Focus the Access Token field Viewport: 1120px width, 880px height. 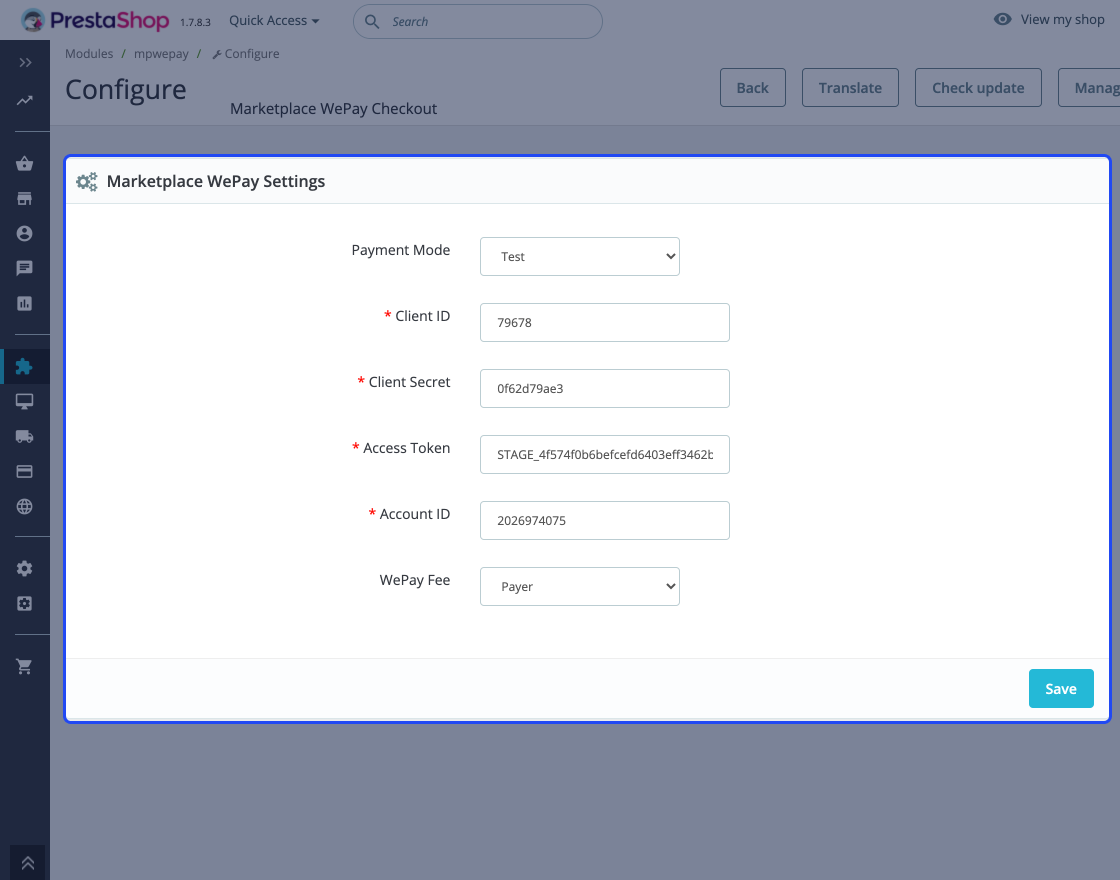tap(604, 454)
